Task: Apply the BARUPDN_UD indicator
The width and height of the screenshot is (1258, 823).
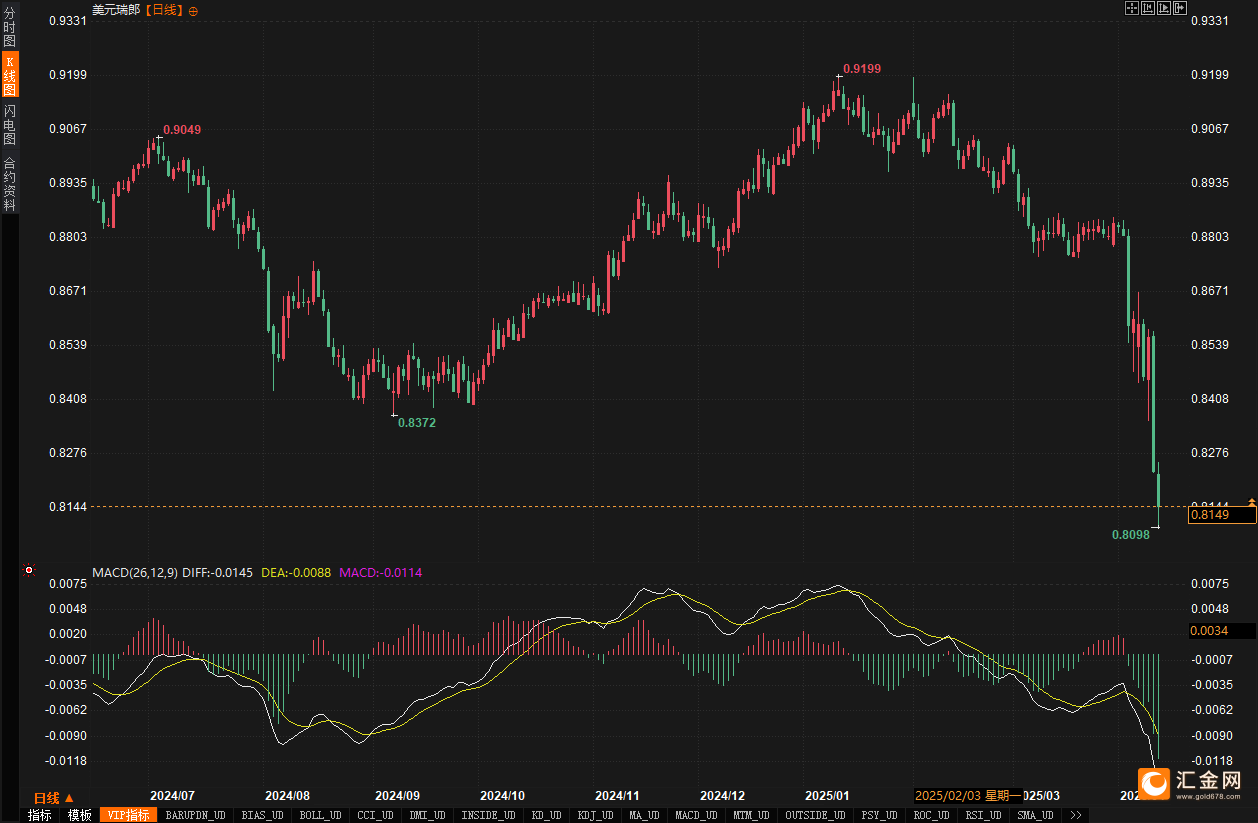Action: point(196,815)
